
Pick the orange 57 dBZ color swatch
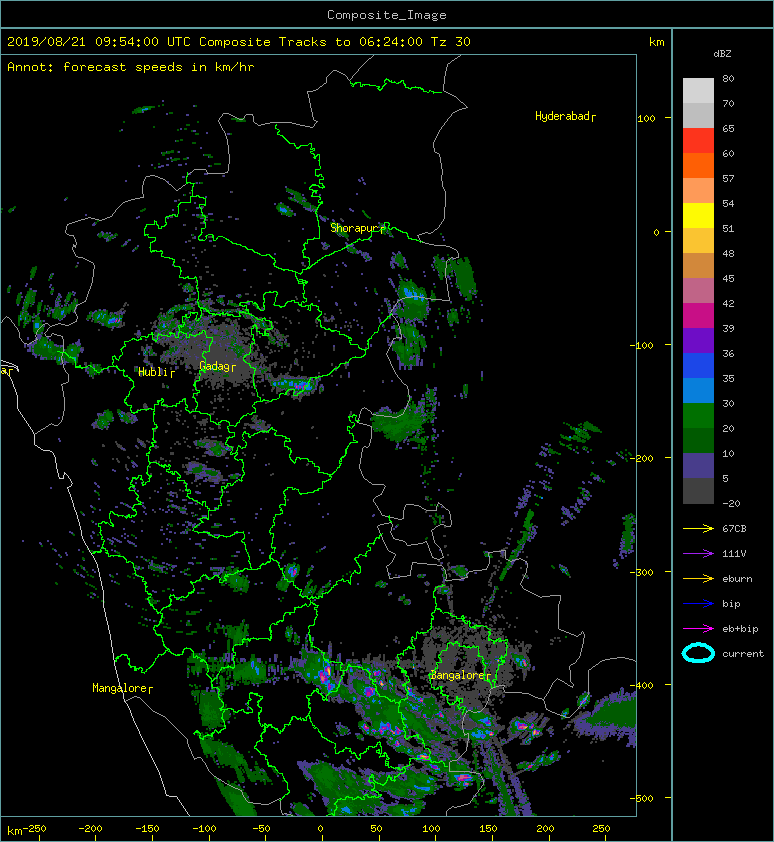[x=698, y=165]
